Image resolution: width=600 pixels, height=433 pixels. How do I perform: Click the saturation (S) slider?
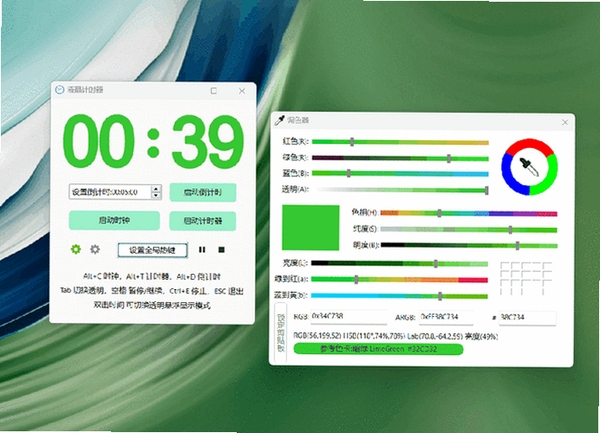[x=469, y=230]
